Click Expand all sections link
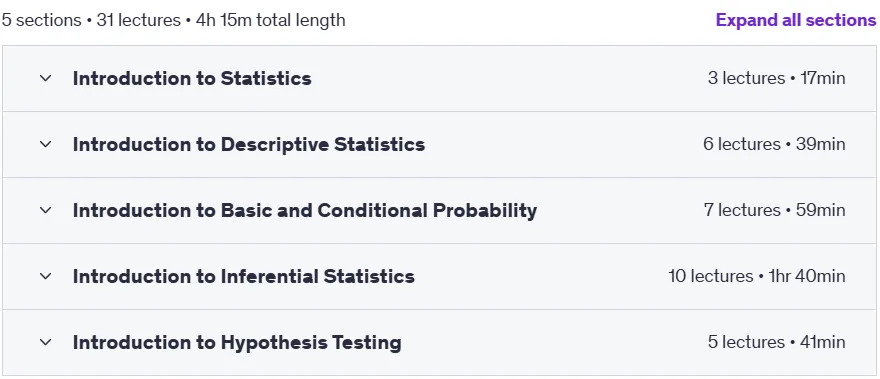 [796, 20]
